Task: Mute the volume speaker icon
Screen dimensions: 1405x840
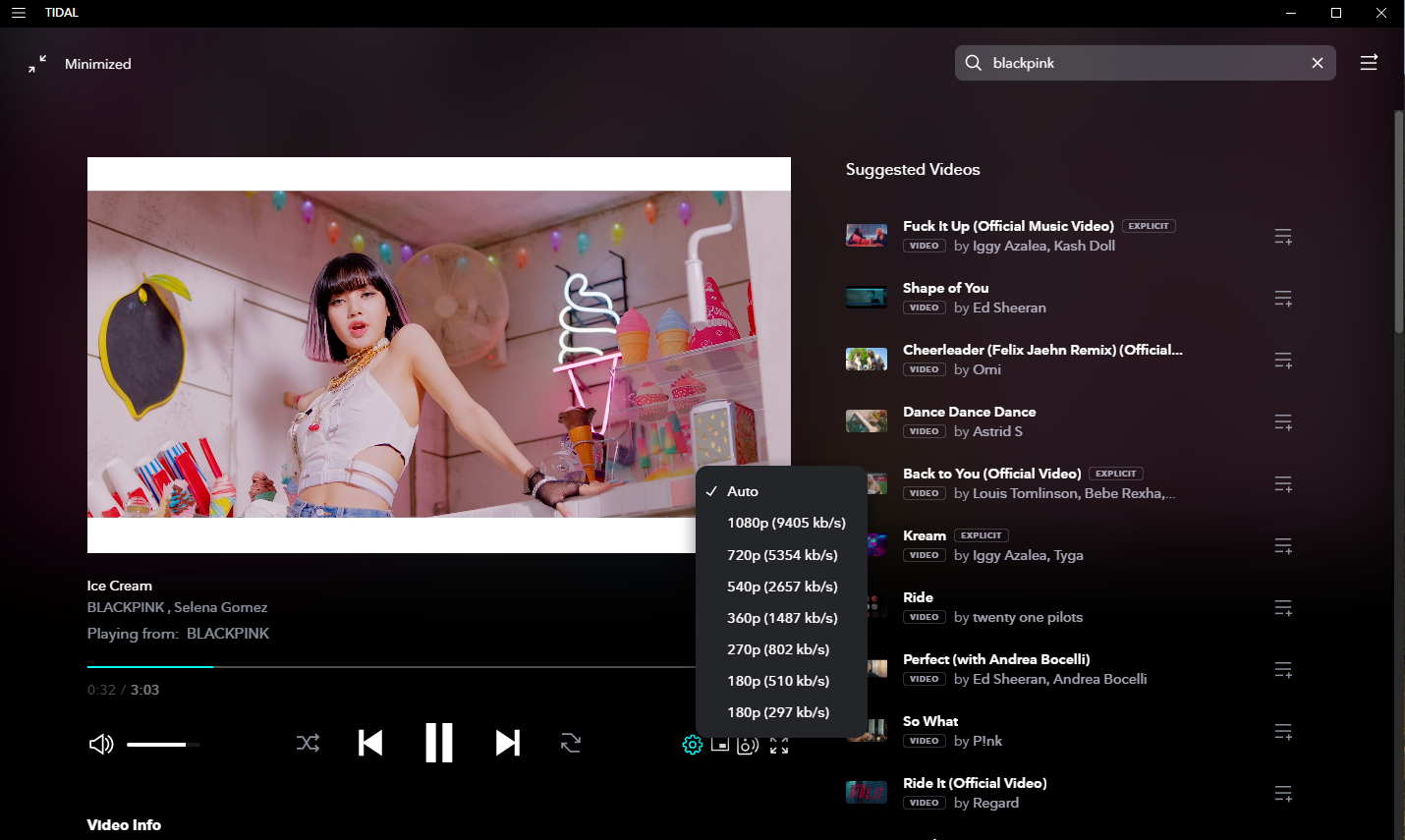Action: coord(101,744)
